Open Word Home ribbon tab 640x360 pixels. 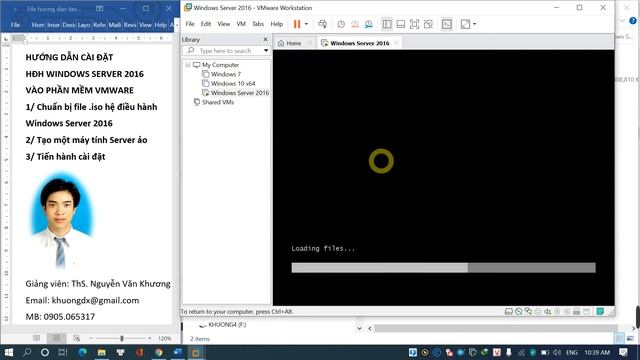click(x=38, y=25)
